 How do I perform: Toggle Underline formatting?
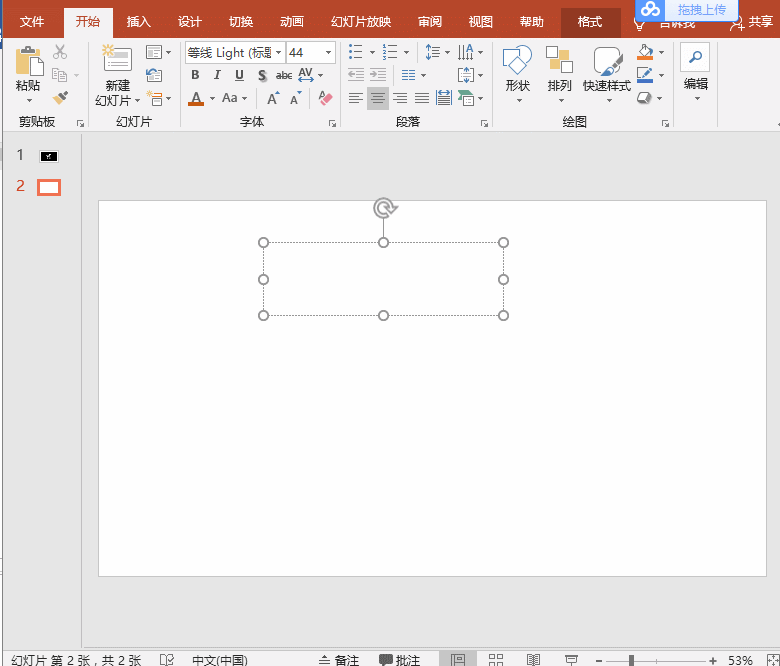(x=239, y=75)
